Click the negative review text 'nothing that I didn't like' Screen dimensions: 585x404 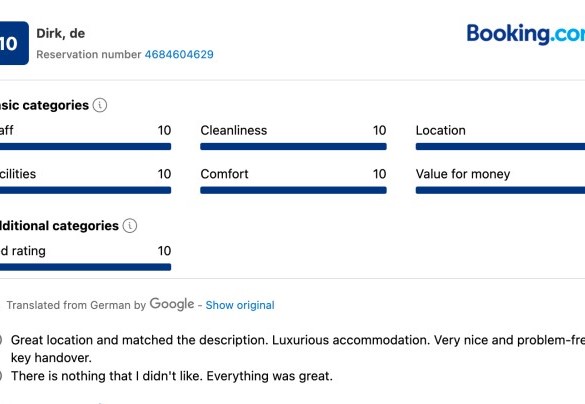pos(172,376)
